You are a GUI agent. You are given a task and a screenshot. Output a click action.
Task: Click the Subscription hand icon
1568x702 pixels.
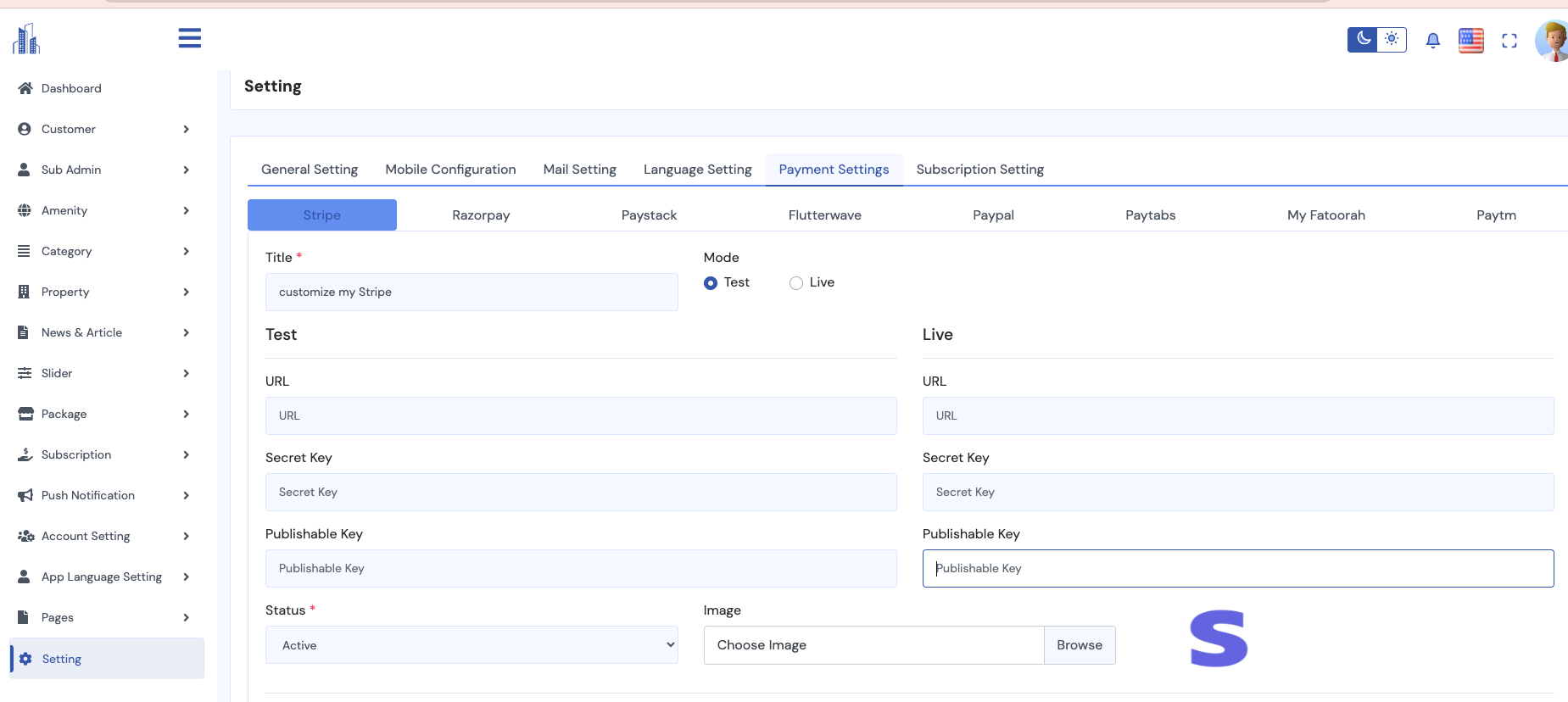(x=25, y=454)
